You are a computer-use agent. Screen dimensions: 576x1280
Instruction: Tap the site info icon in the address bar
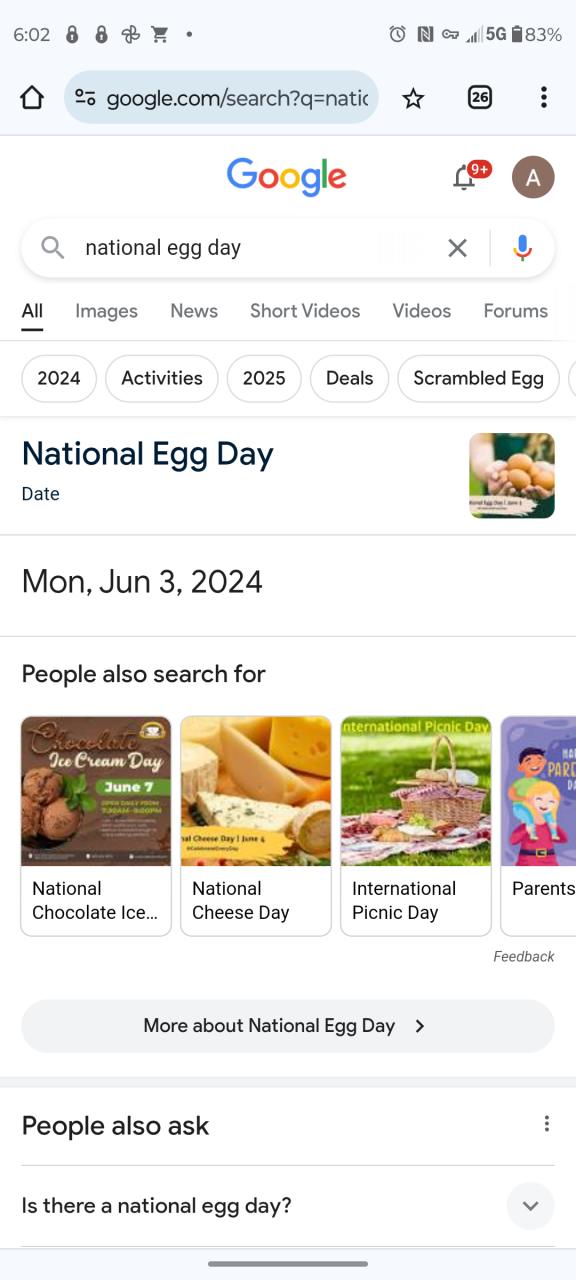[x=86, y=97]
